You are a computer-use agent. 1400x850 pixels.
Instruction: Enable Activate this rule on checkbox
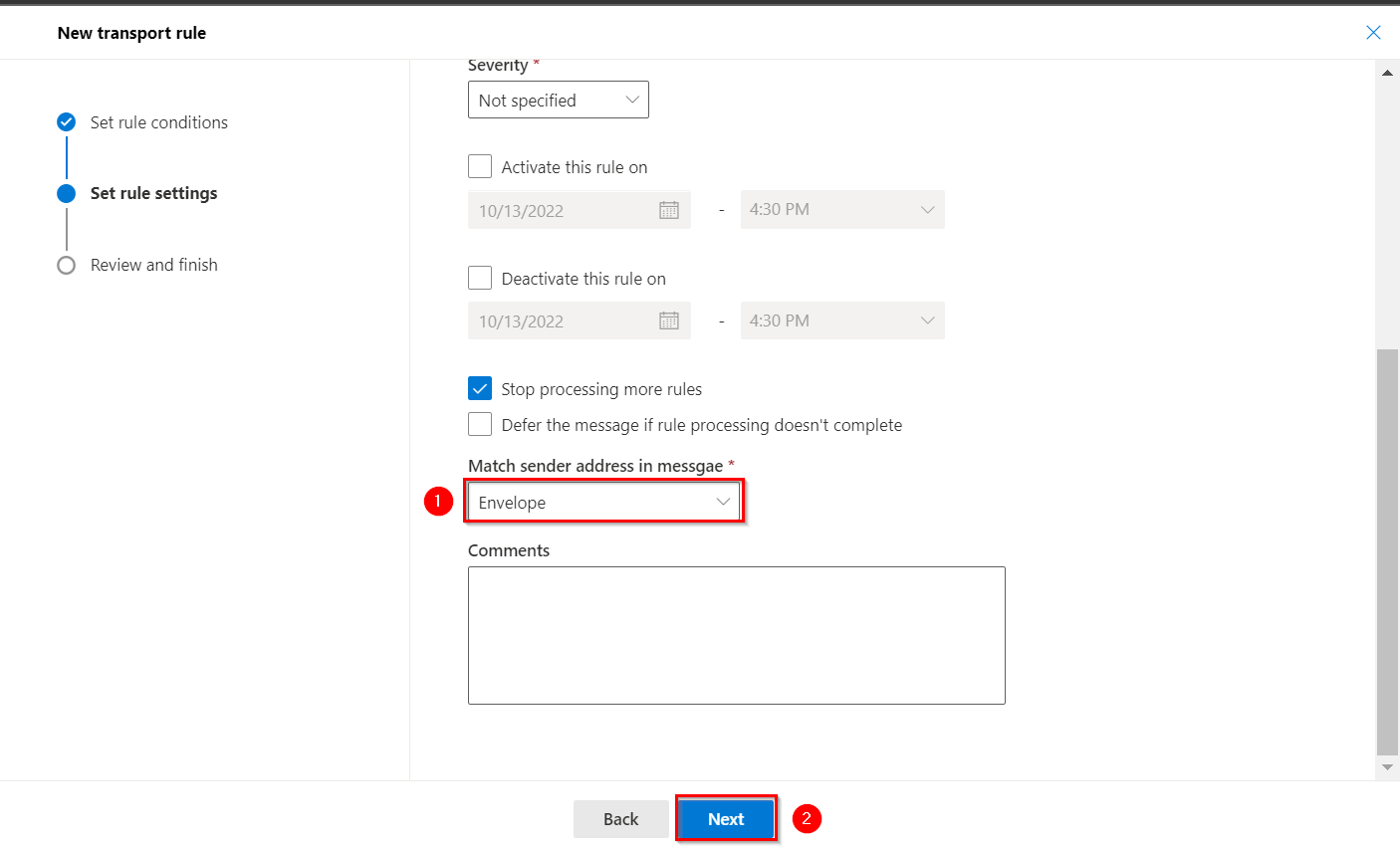pos(480,166)
